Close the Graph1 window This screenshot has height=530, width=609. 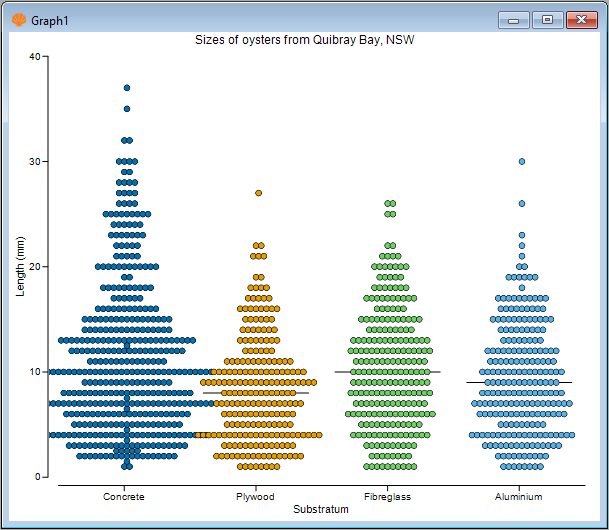pyautogui.click(x=580, y=19)
